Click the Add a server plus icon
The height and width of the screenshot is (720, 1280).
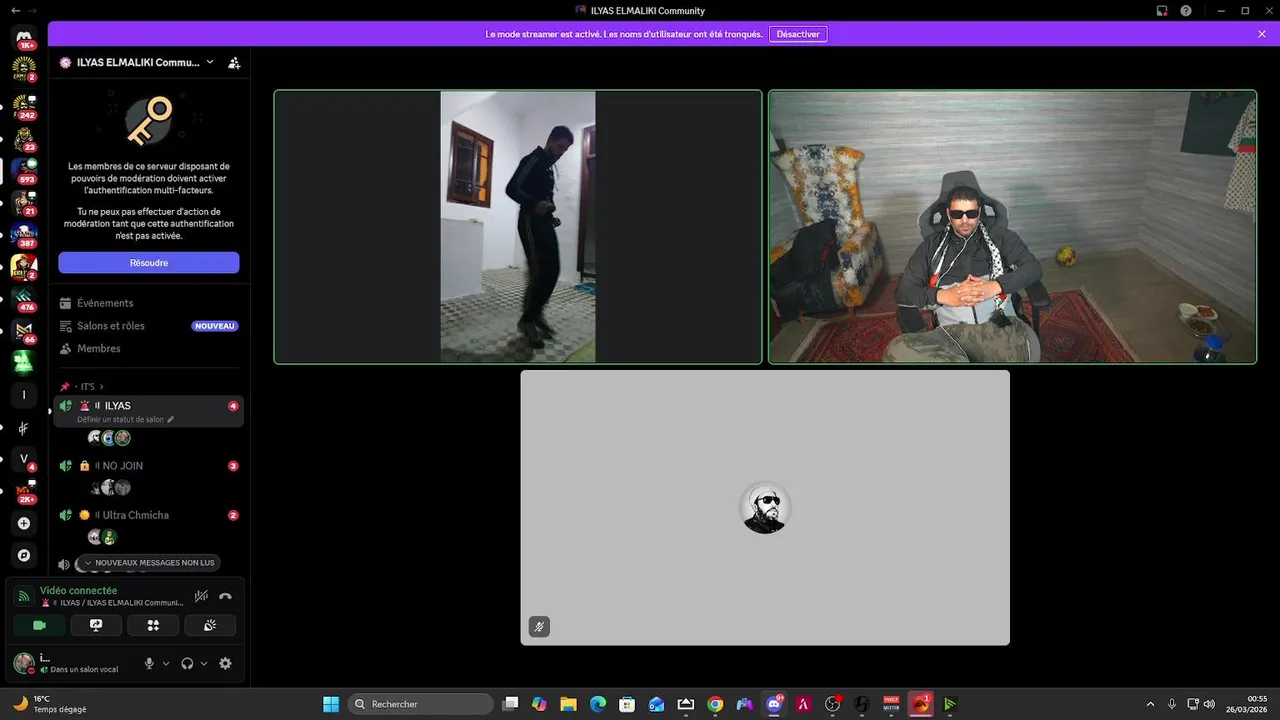[24, 523]
